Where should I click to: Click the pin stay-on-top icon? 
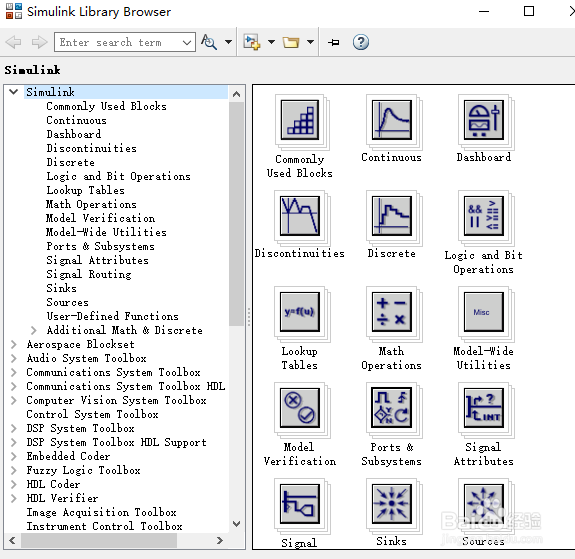pos(333,43)
